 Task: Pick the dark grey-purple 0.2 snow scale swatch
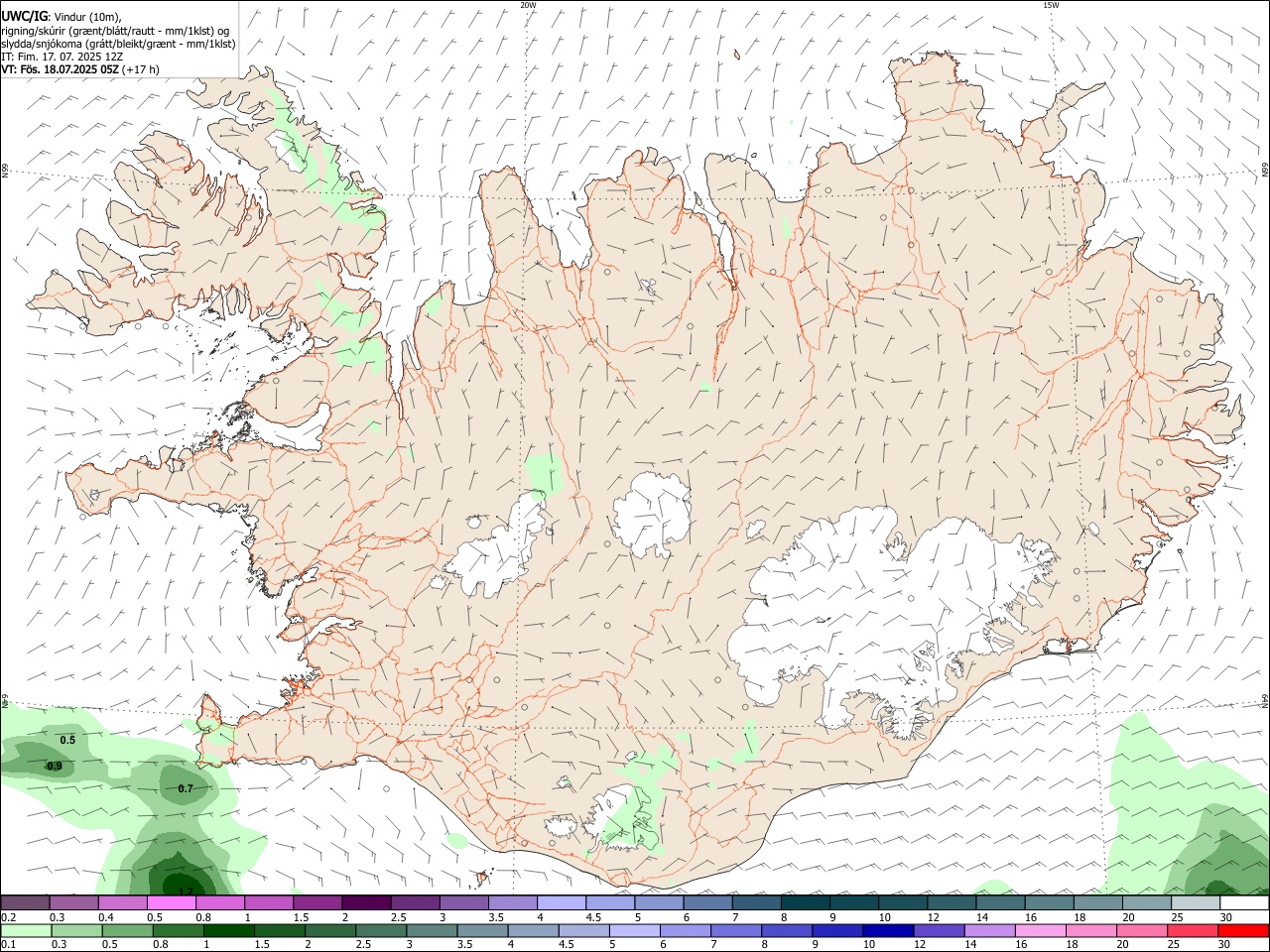coord(25,903)
